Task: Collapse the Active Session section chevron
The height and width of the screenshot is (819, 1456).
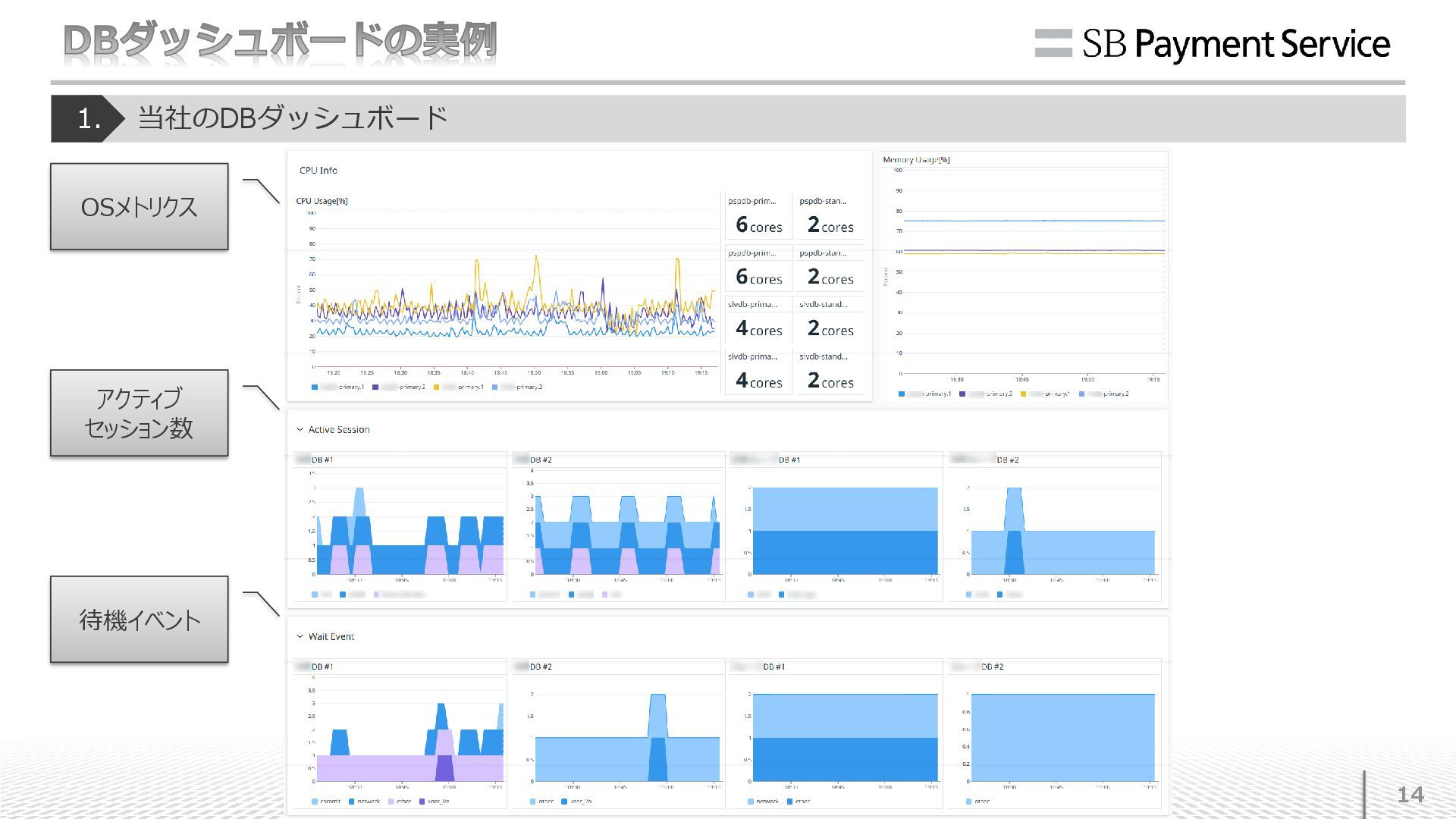Action: tap(300, 430)
